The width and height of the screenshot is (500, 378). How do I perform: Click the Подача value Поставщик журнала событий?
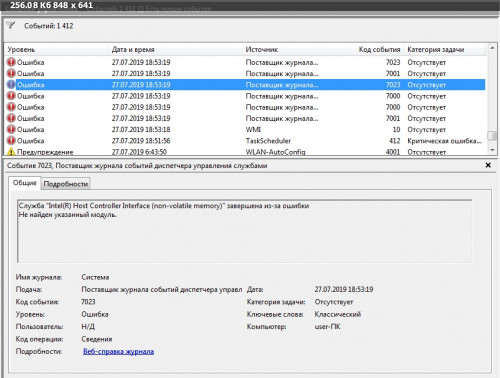[x=162, y=289]
